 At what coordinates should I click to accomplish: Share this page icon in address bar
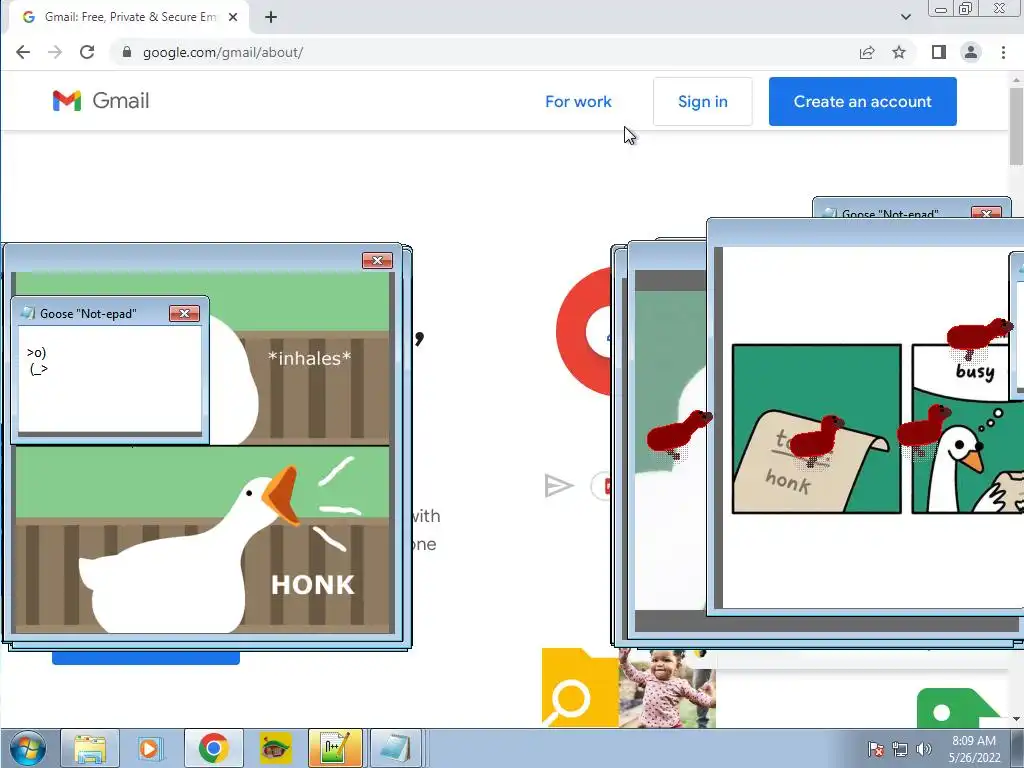pyautogui.click(x=867, y=52)
